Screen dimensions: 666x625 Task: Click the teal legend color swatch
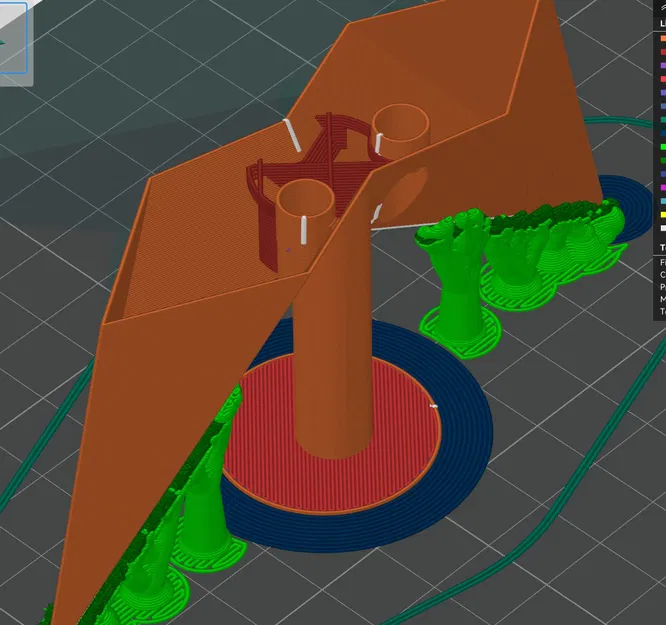pyautogui.click(x=663, y=120)
